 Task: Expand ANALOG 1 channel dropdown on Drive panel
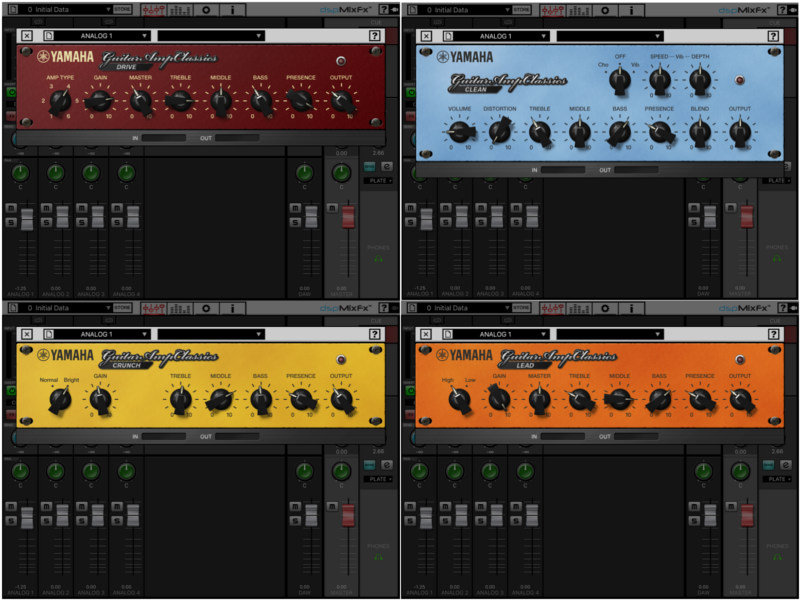click(102, 36)
